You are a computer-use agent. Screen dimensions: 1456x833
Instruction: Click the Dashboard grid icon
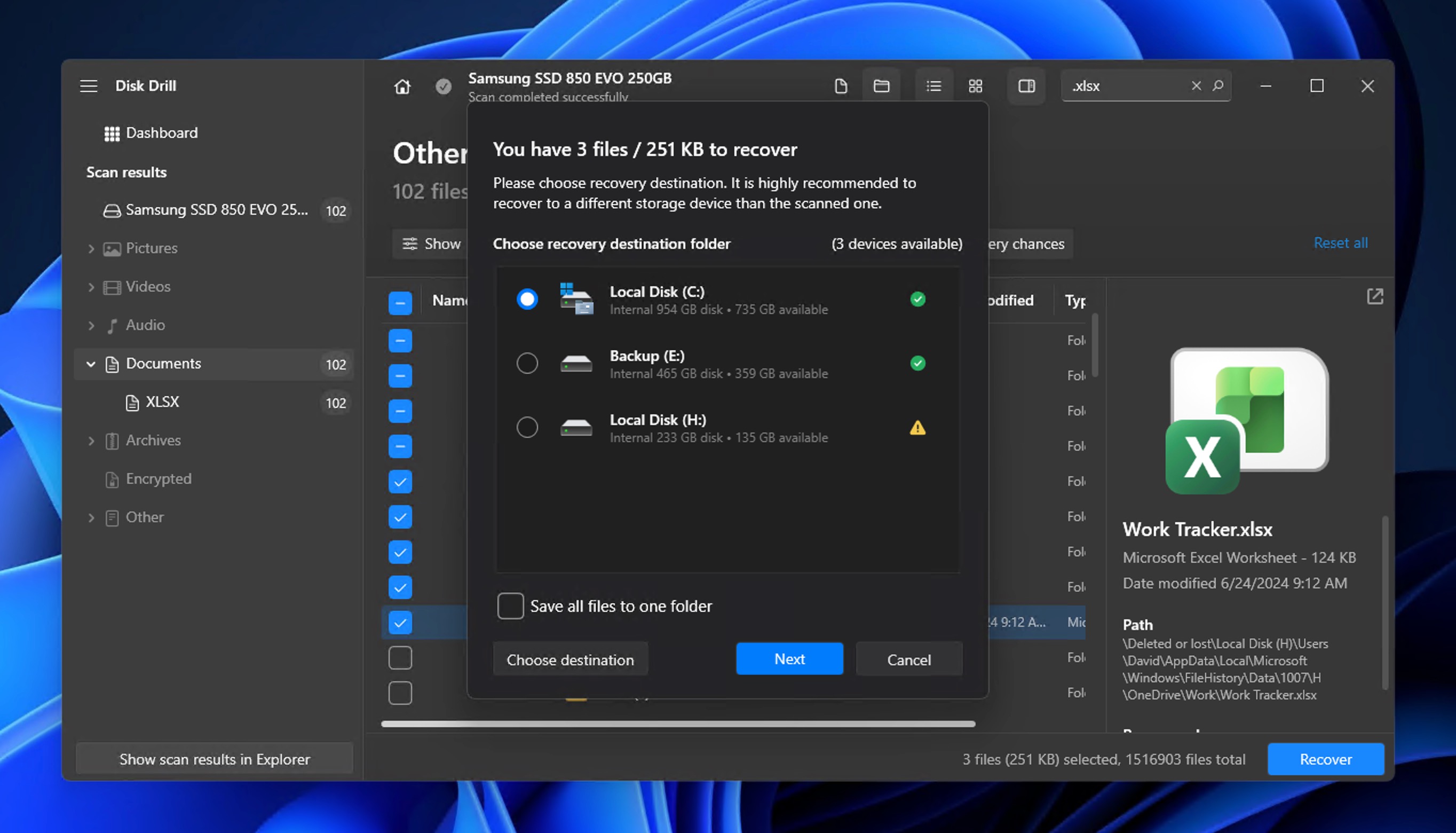click(x=112, y=133)
